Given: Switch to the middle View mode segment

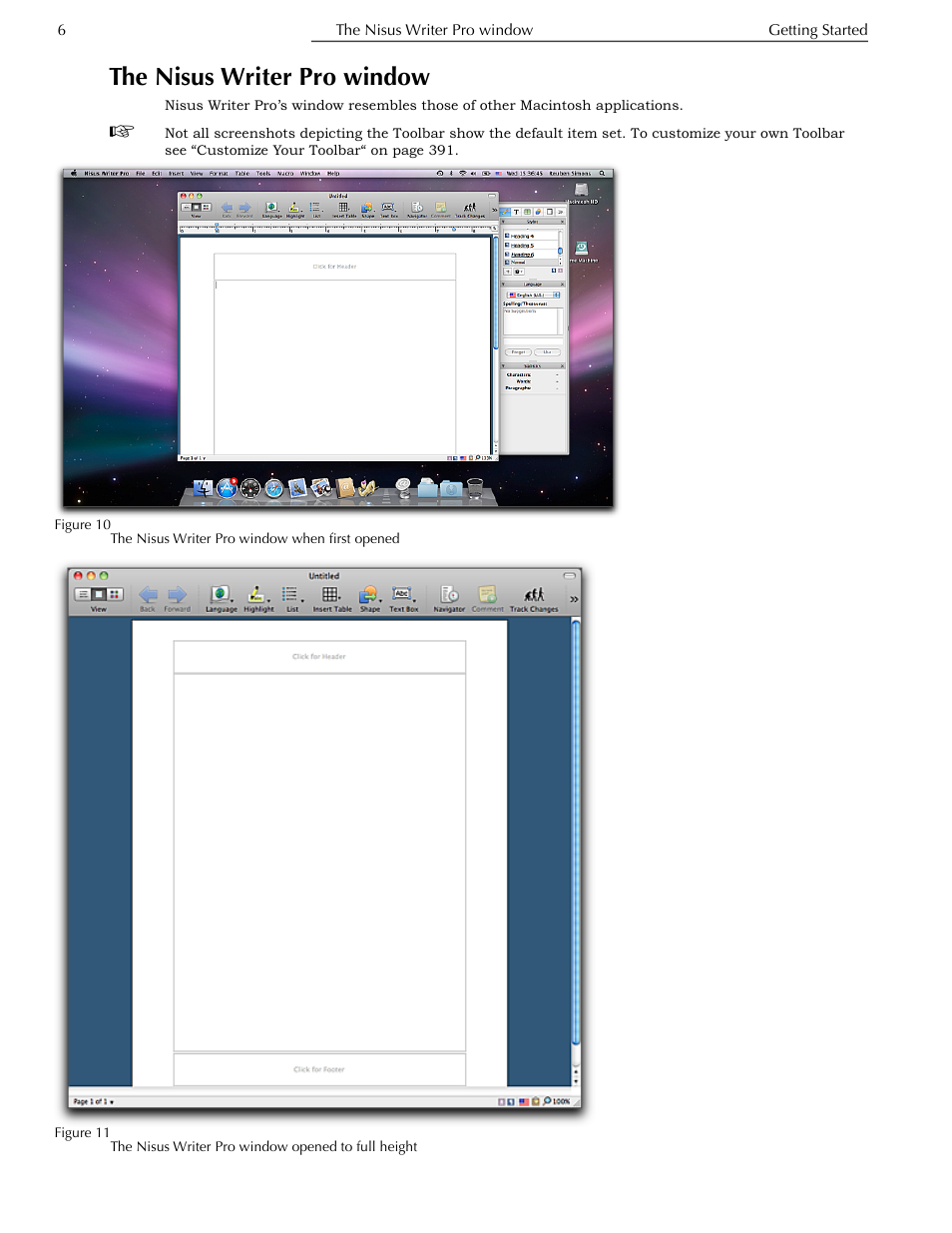Looking at the screenshot, I should click(99, 594).
